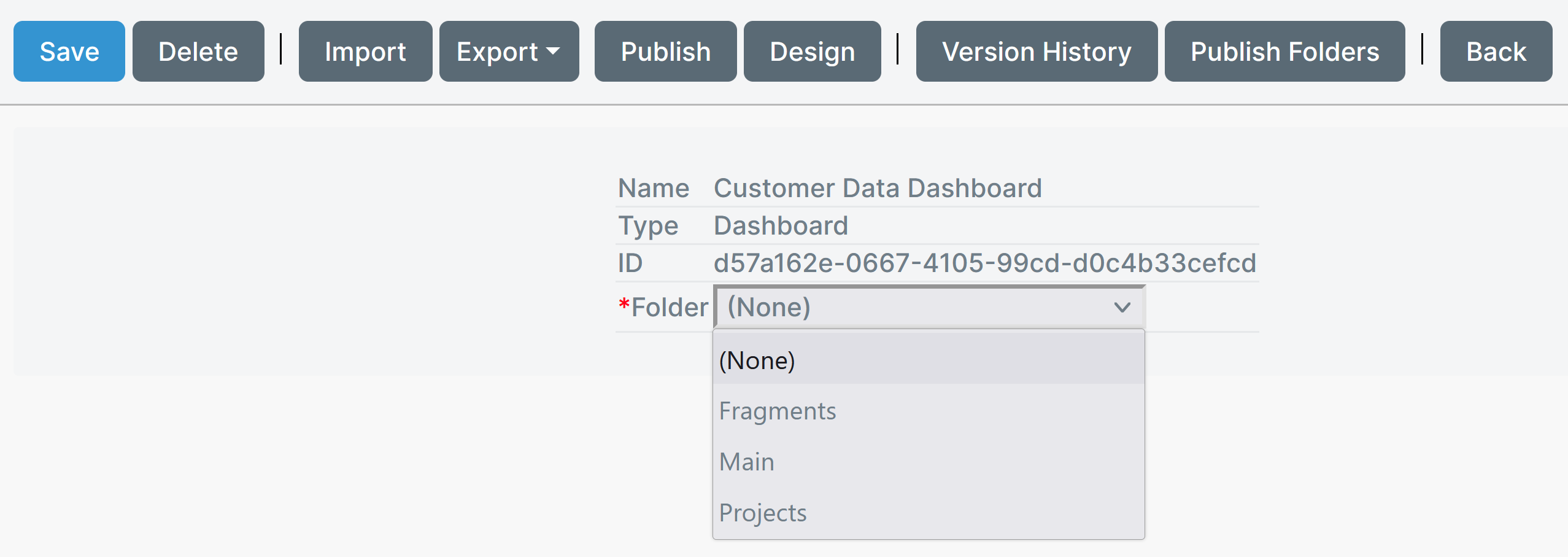Click the dashboard ID value text
This screenshot has width=1568, height=557.
click(x=984, y=263)
